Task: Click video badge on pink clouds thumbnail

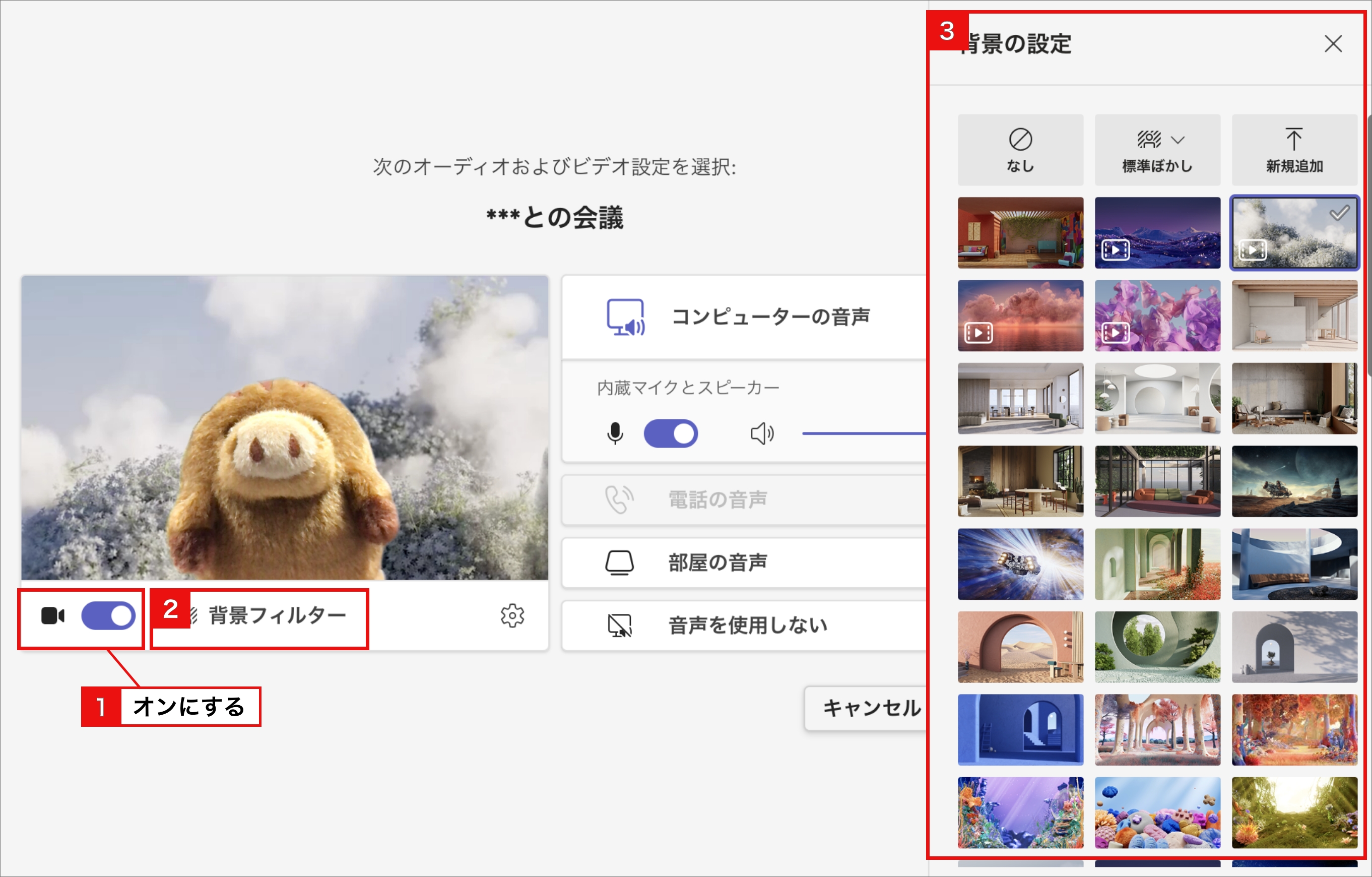Action: pyautogui.click(x=978, y=333)
